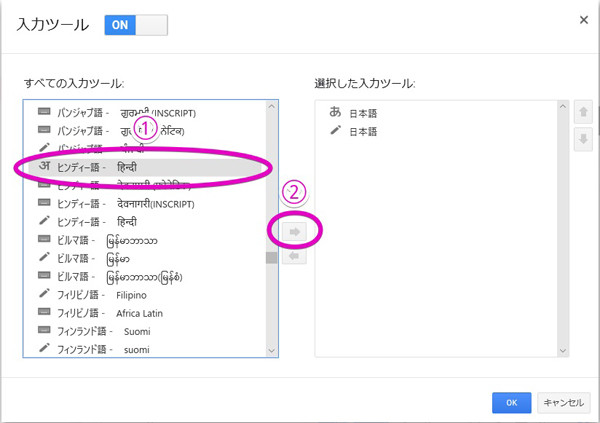
Task: Click the right arrow to add selected tool
Action: point(295,231)
